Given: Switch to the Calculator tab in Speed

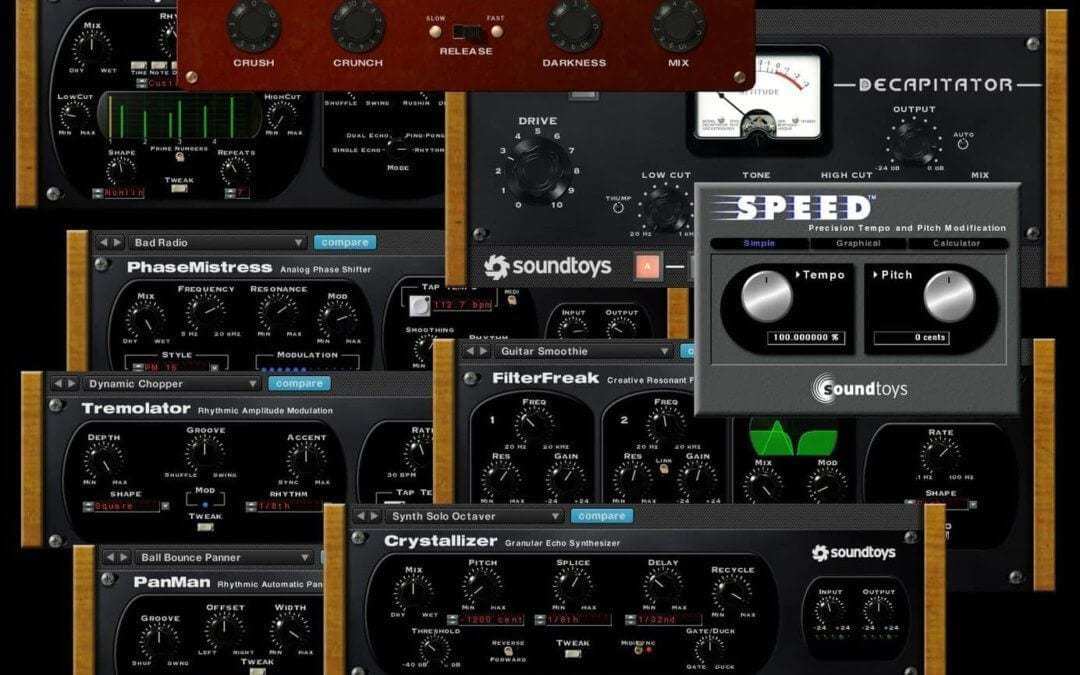Looking at the screenshot, I should 957,243.
